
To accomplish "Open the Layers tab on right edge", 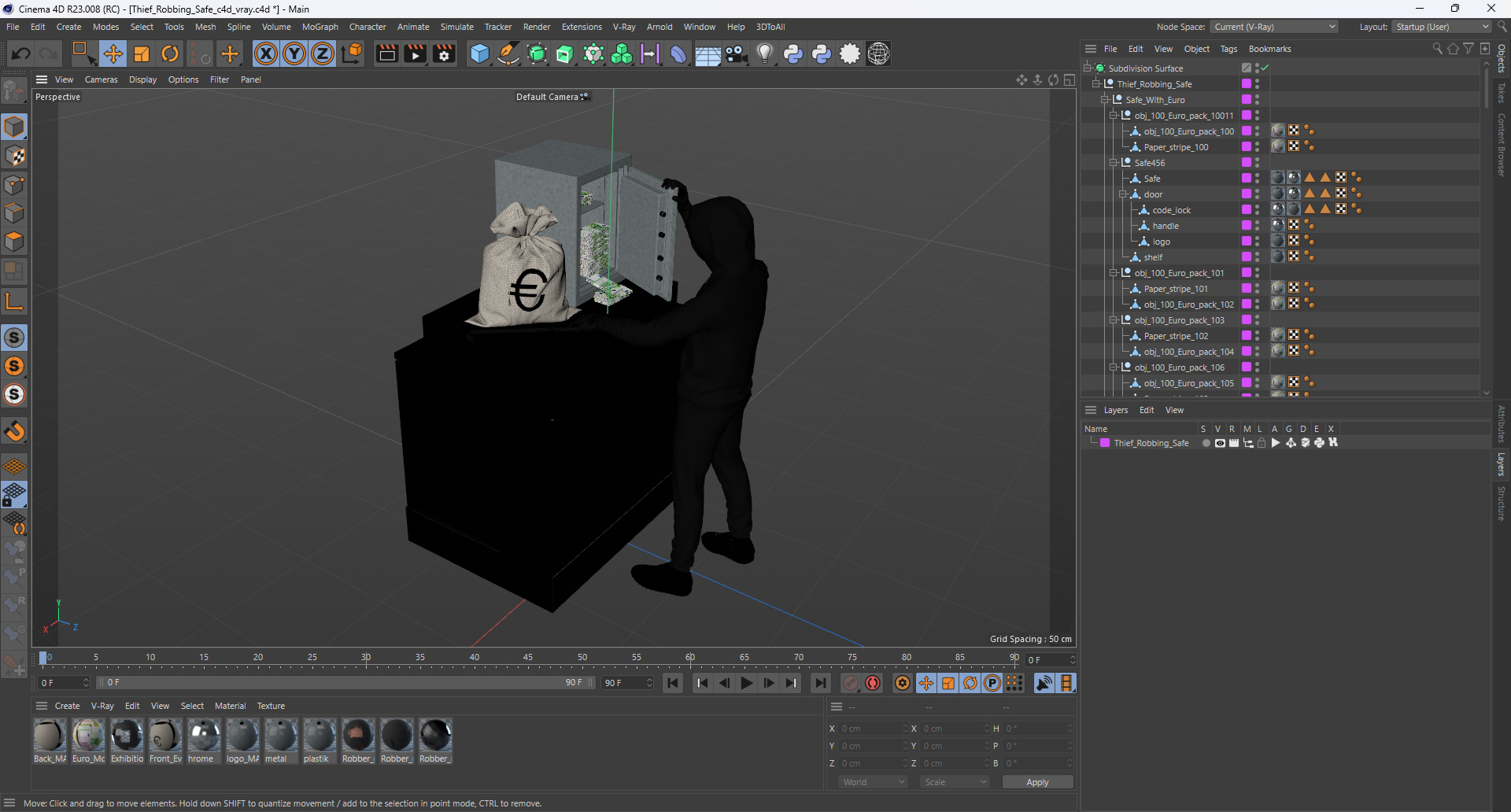I will [x=1502, y=464].
